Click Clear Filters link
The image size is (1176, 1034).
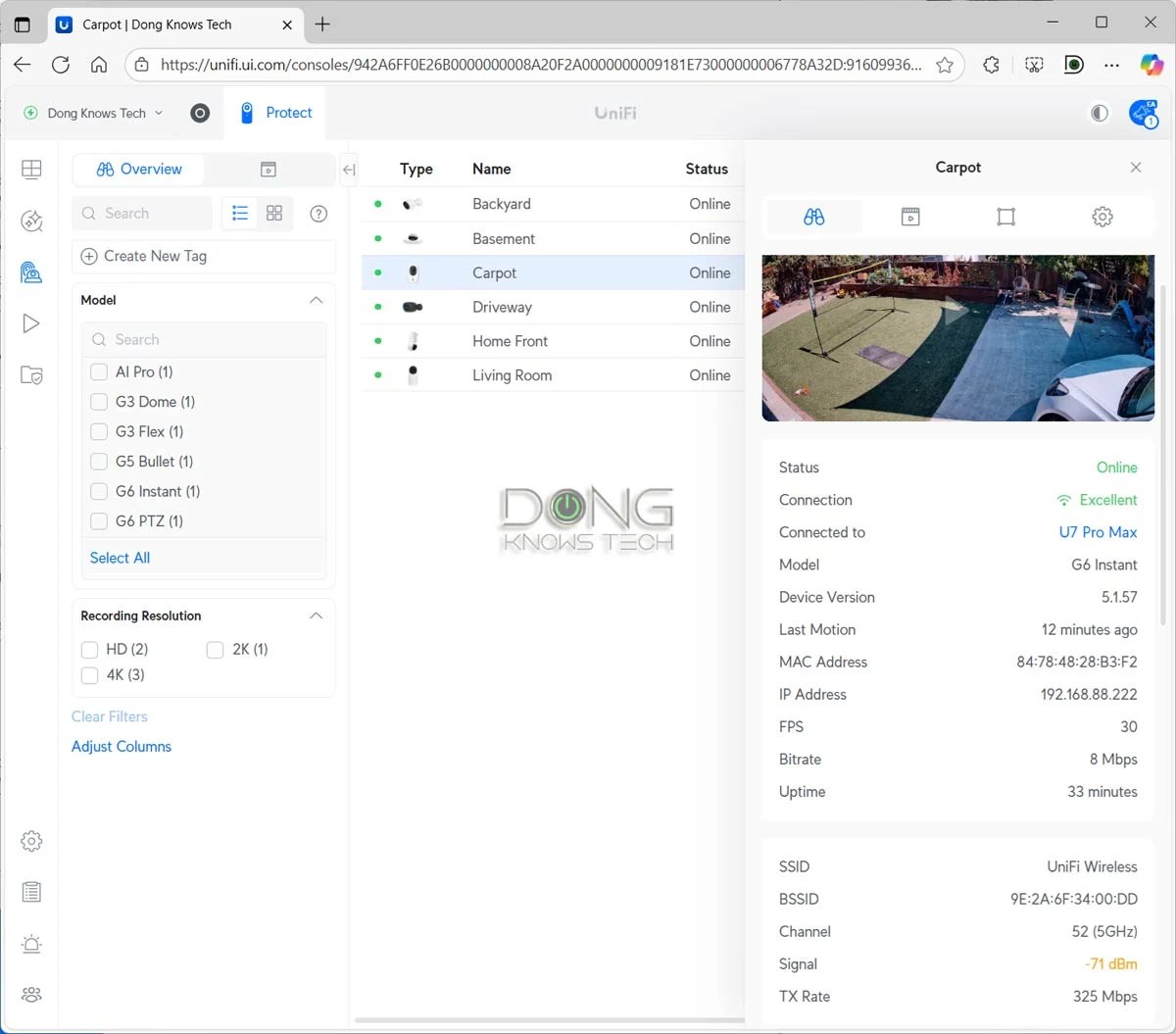[x=109, y=716]
